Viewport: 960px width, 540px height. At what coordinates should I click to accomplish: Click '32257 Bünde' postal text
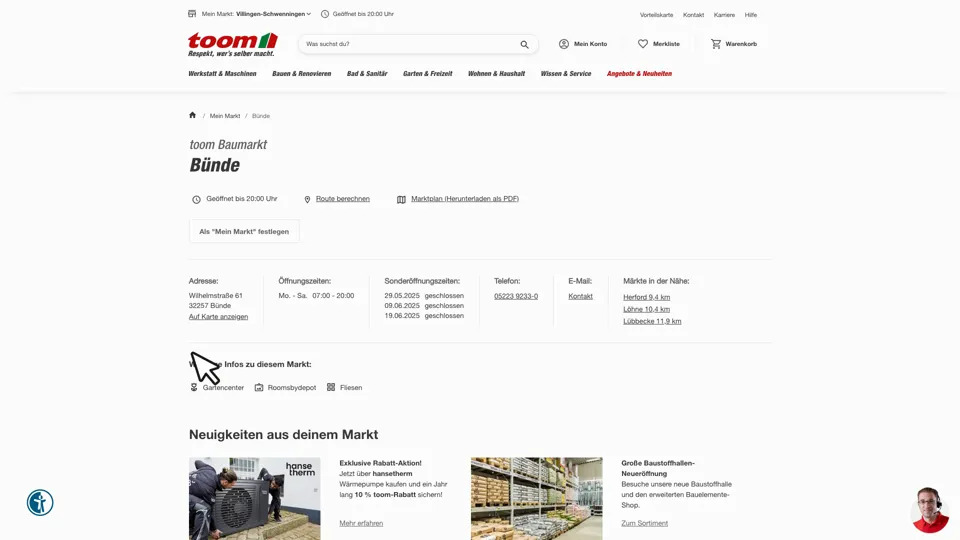click(x=210, y=306)
